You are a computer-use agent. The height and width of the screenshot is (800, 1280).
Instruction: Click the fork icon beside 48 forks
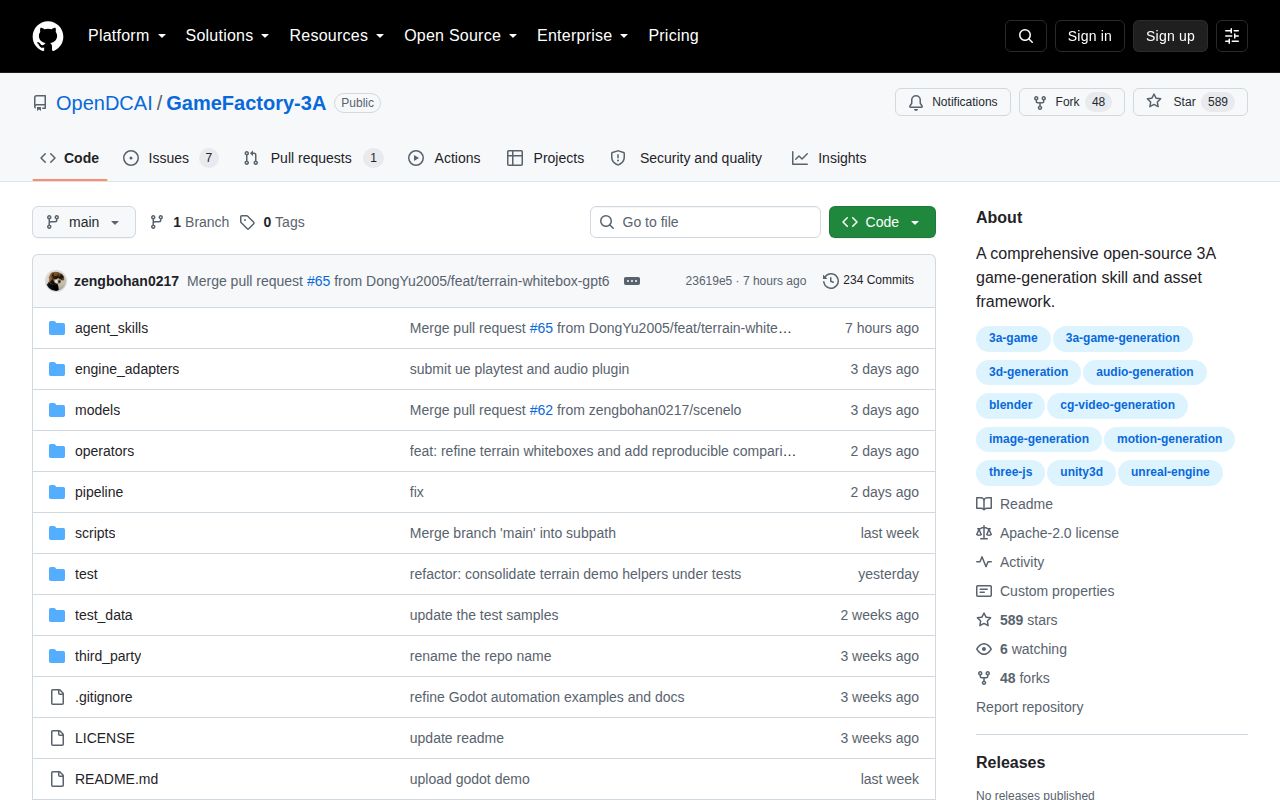click(984, 678)
